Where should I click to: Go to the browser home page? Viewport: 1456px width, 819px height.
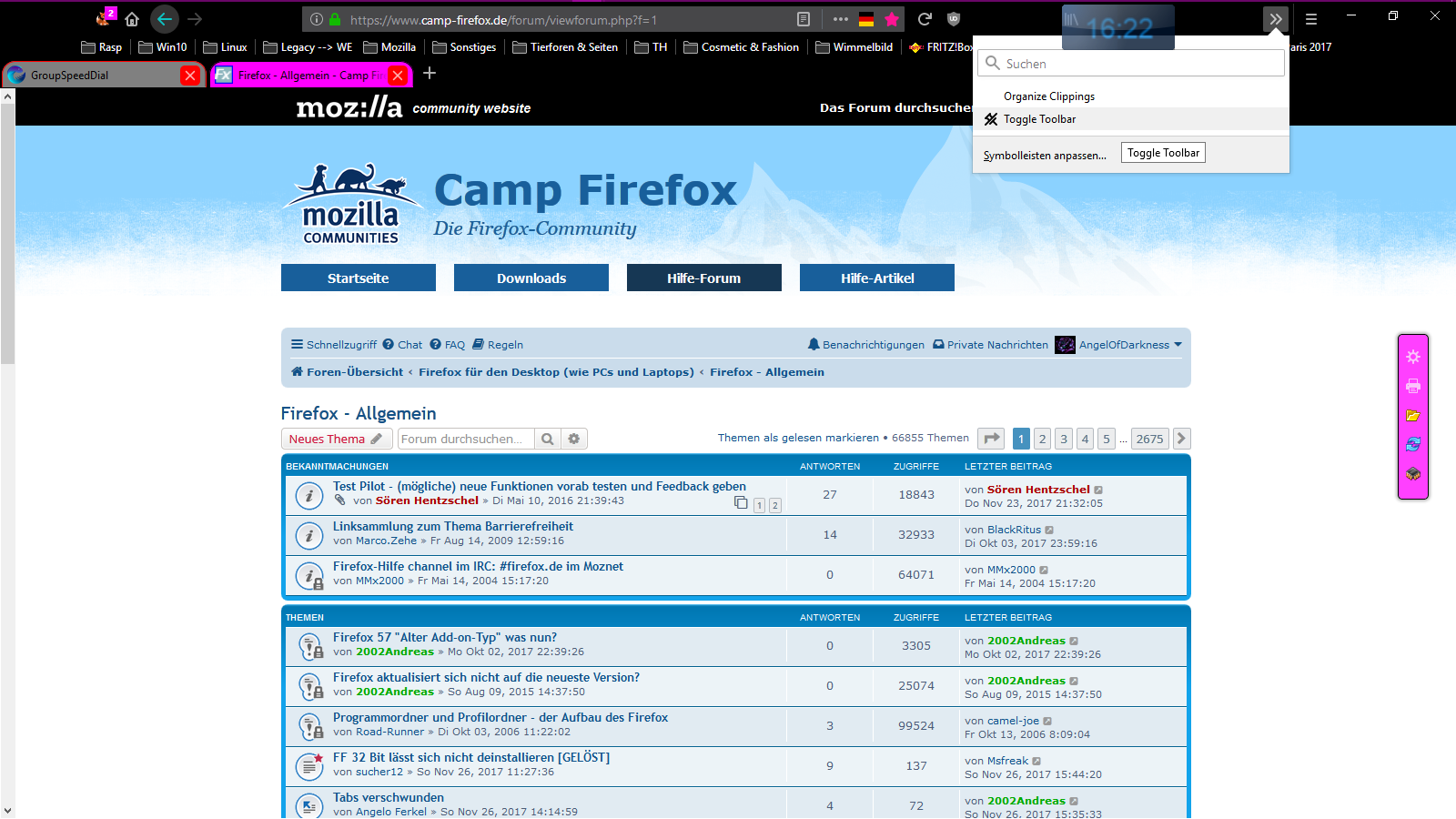coord(132,19)
